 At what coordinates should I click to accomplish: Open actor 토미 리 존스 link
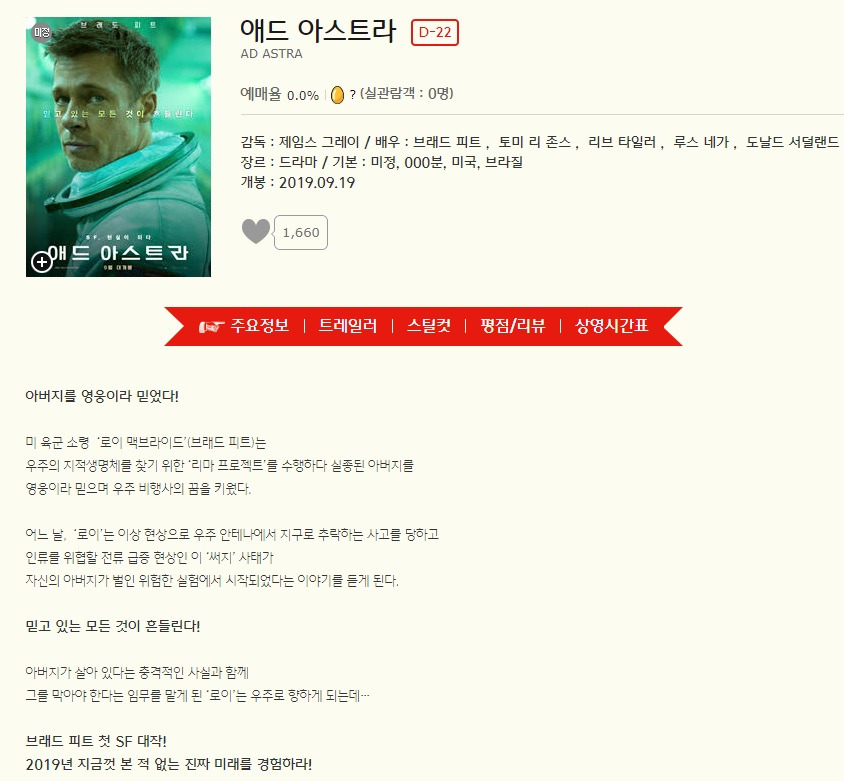(x=534, y=142)
